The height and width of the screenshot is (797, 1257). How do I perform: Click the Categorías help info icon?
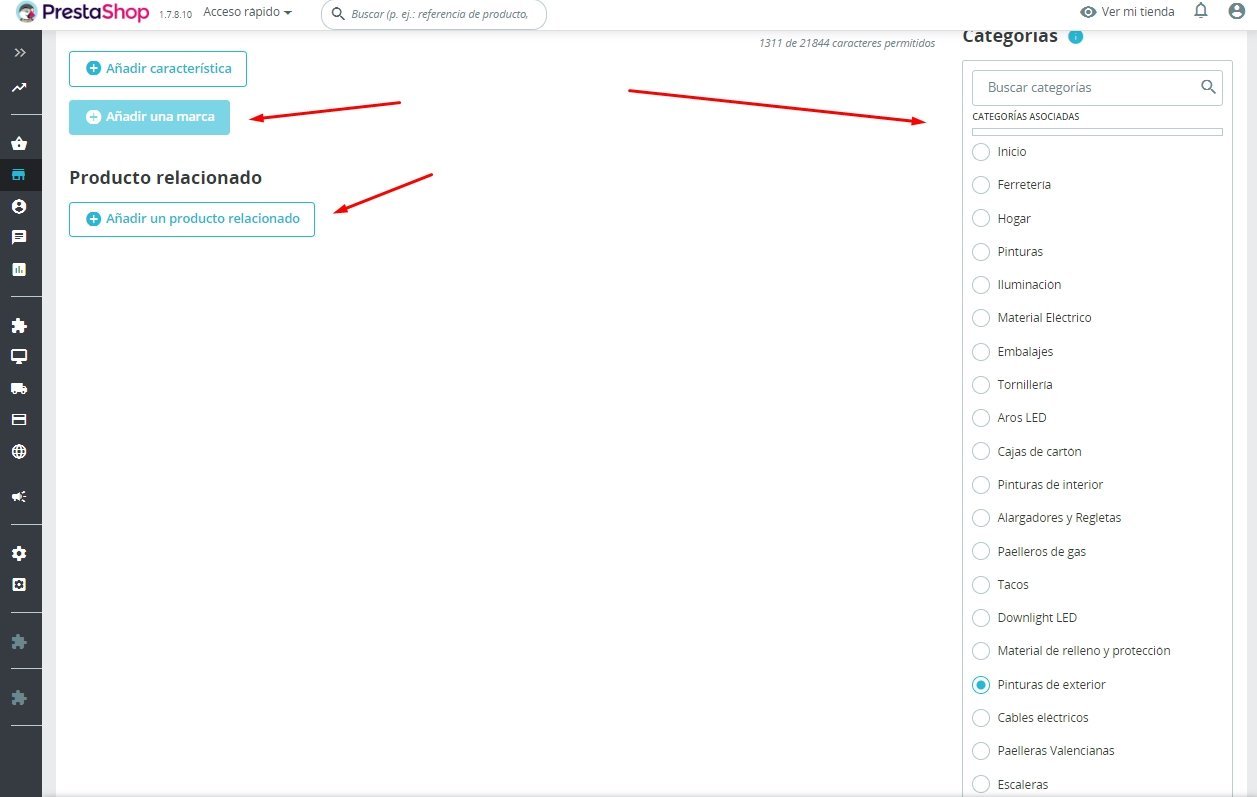coord(1075,37)
